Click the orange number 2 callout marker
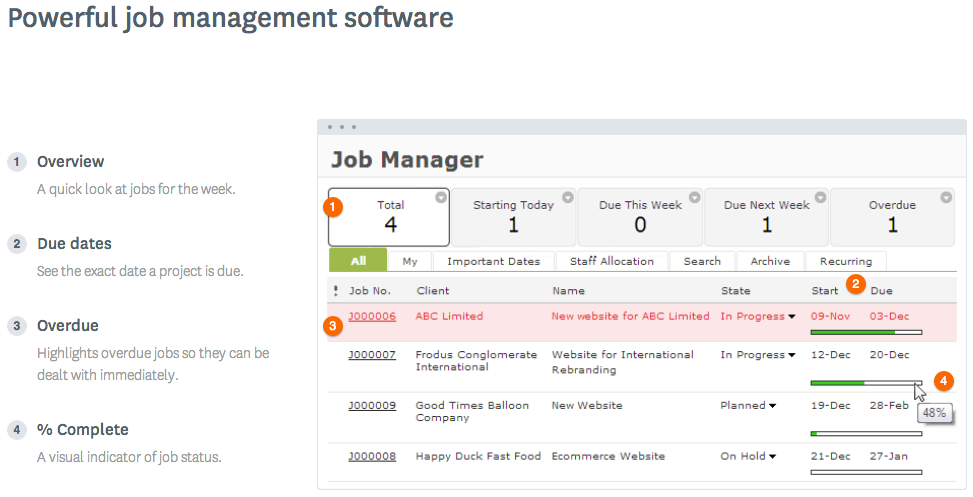The width and height of the screenshot is (973, 497). click(x=855, y=284)
